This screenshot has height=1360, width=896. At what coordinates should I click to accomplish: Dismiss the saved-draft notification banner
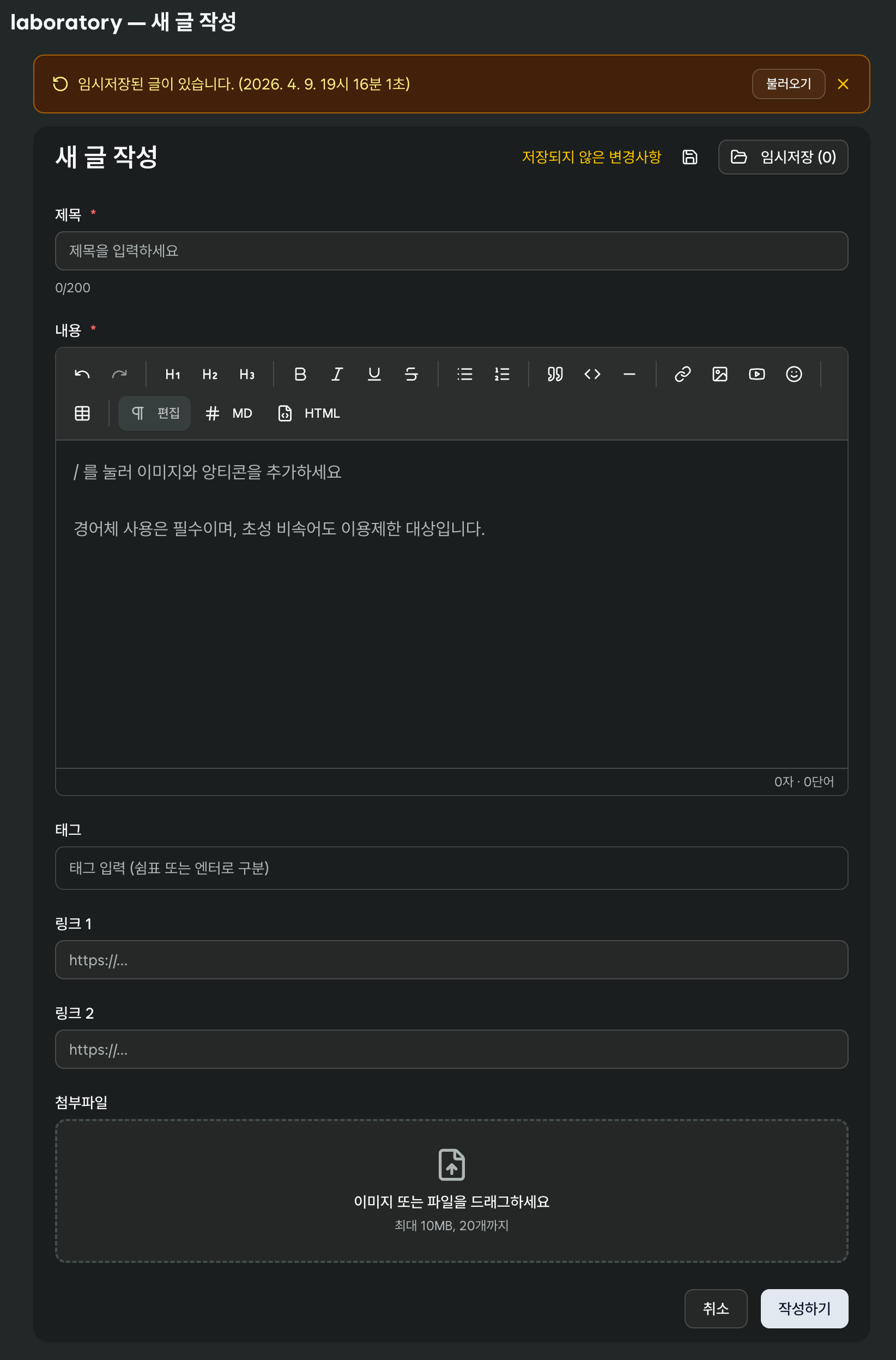coord(842,84)
